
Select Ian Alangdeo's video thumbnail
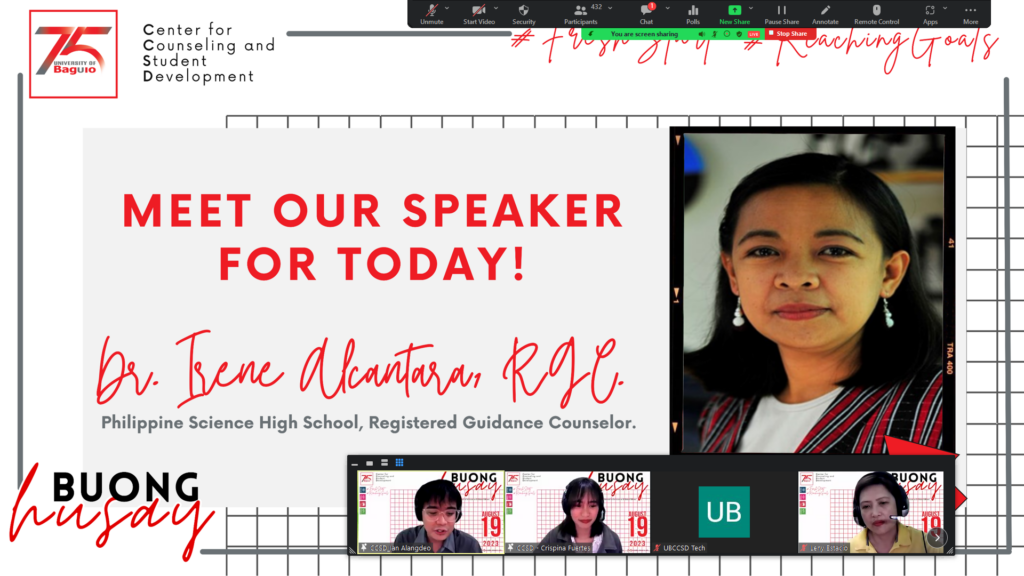(430, 512)
